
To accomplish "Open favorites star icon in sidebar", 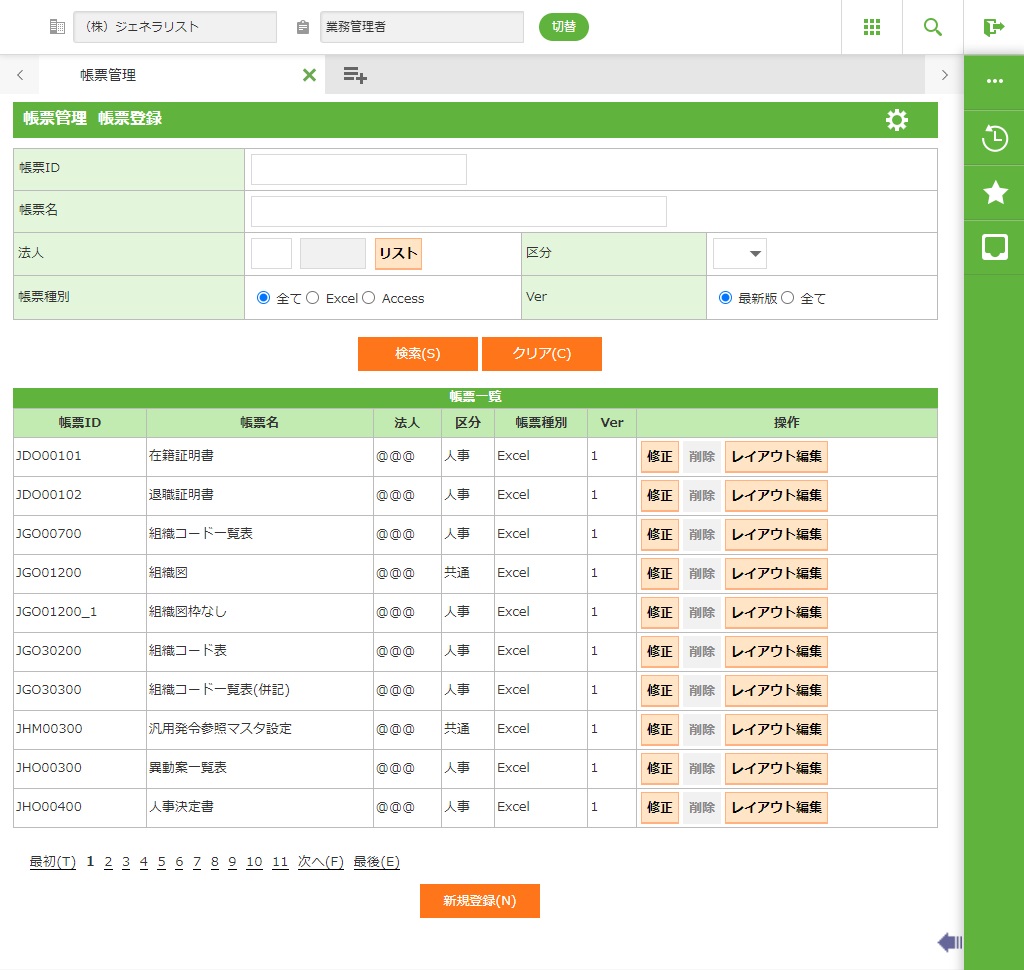I will (x=995, y=193).
